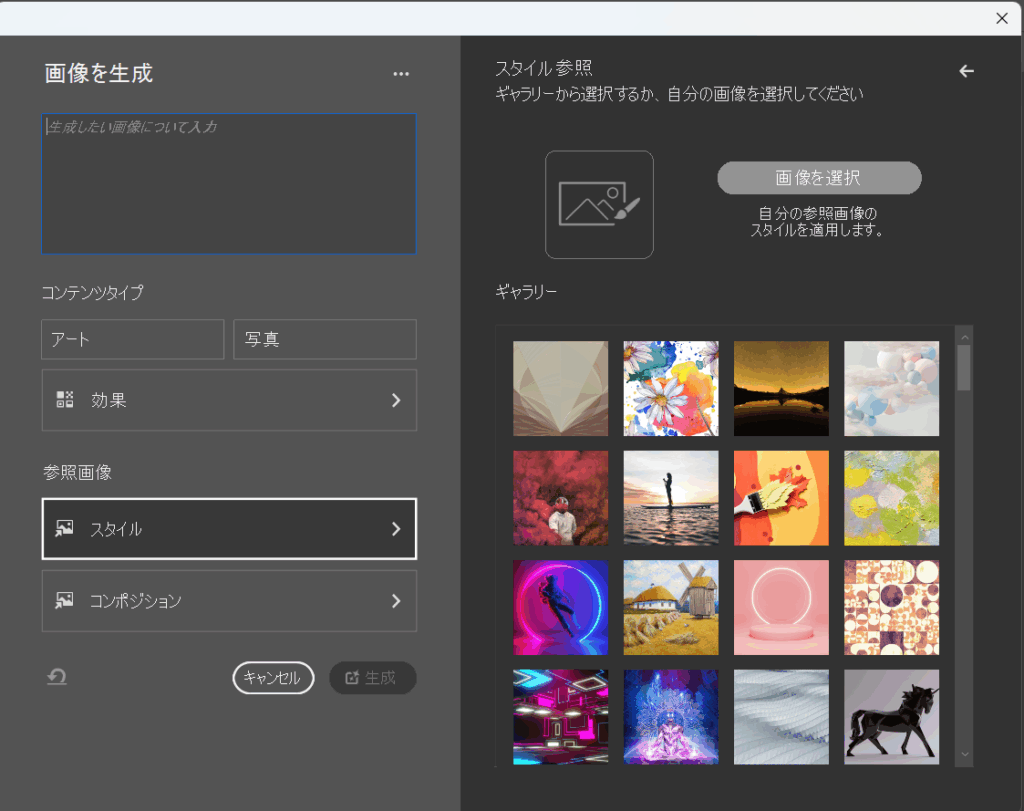Screen dimensions: 1024x811
Task: Click the reset icon beside Cancel button
Action: point(57,677)
